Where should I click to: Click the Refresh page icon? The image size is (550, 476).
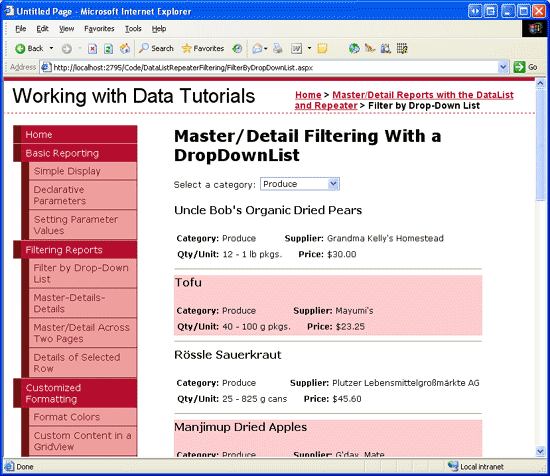click(108, 48)
